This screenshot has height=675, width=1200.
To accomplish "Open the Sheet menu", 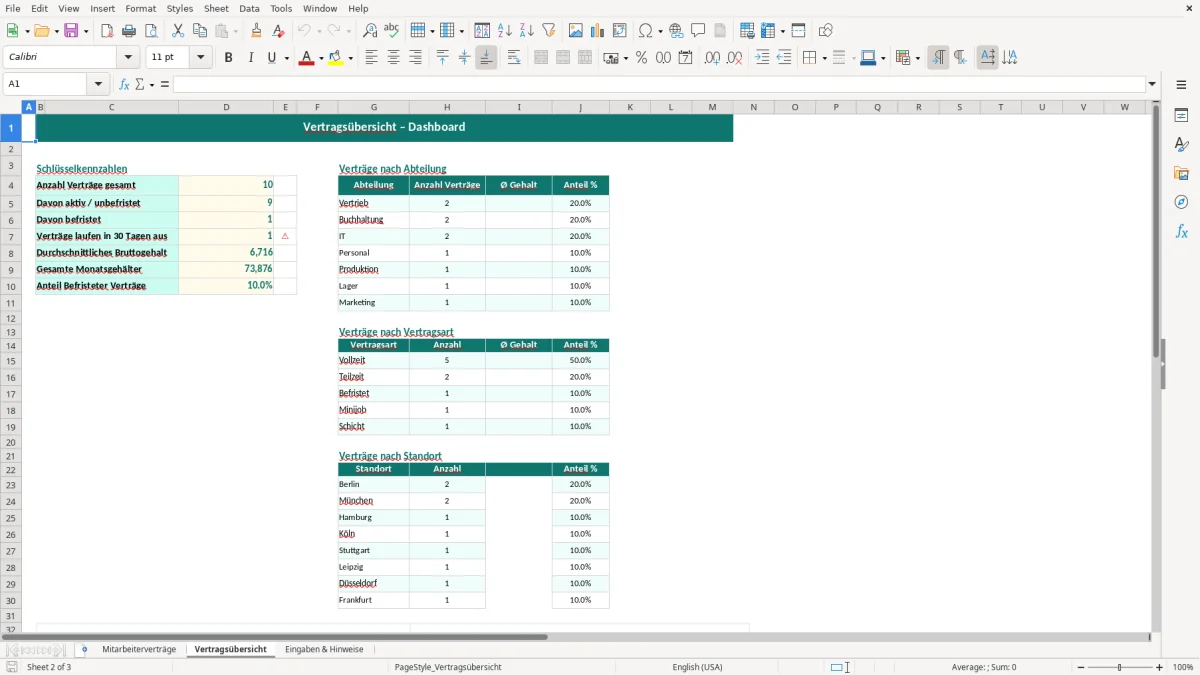I will [x=216, y=8].
